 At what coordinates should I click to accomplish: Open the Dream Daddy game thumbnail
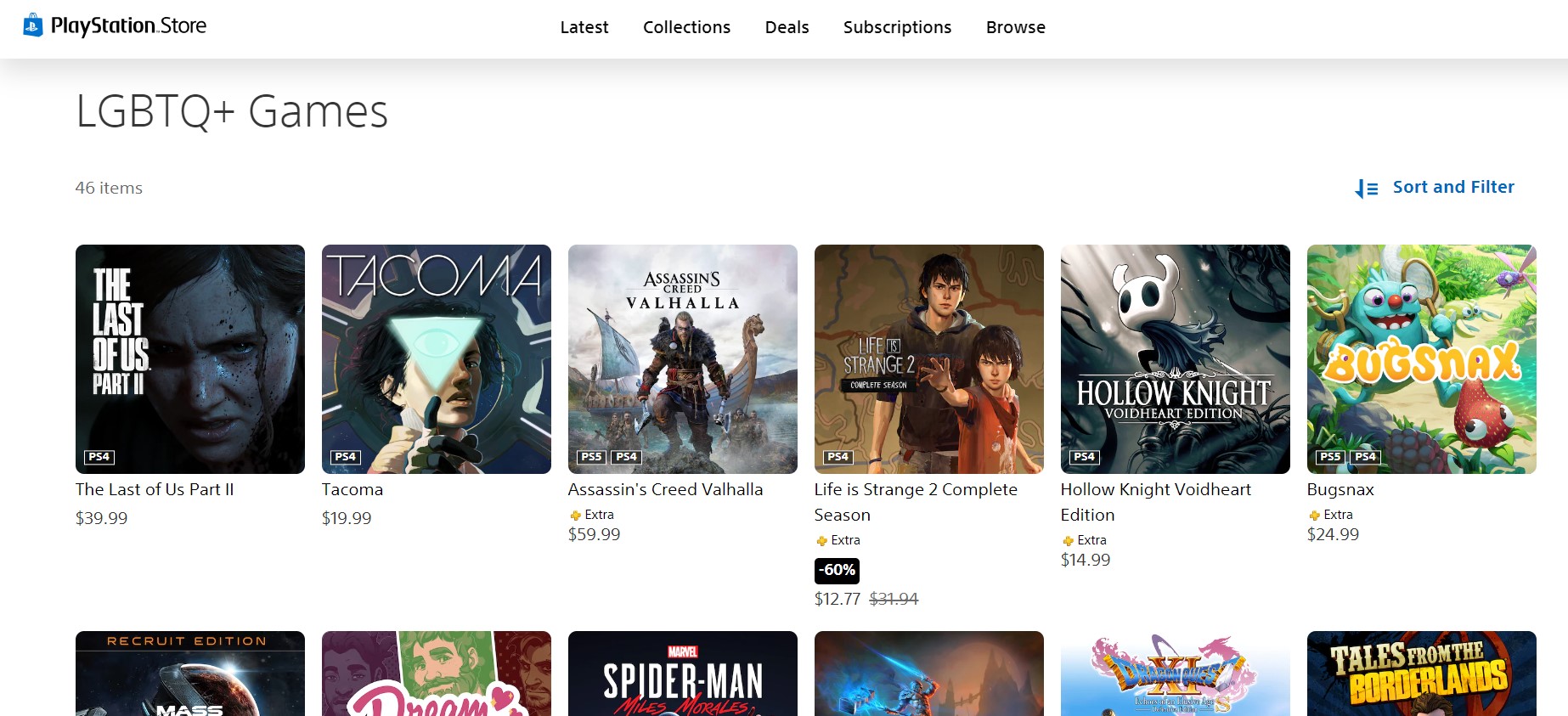437,674
